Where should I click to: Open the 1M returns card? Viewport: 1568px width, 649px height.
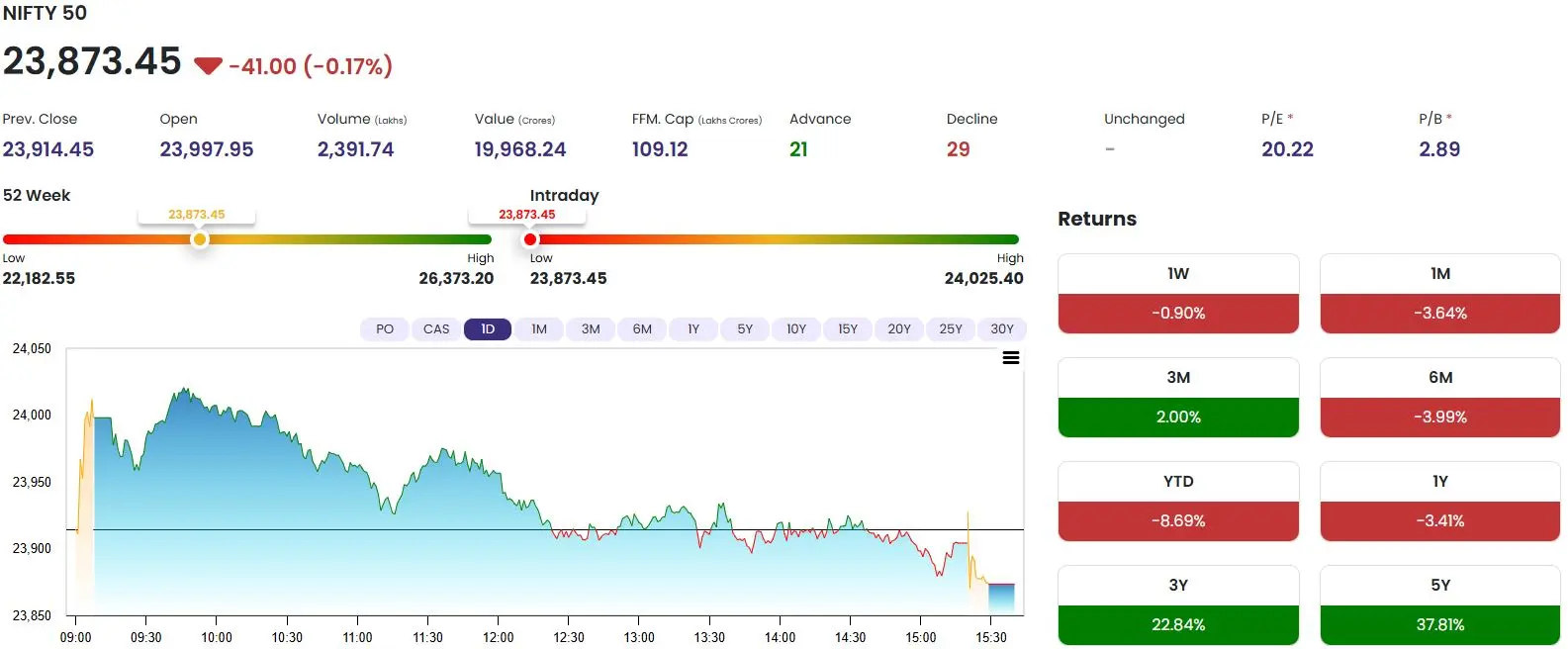click(1440, 294)
